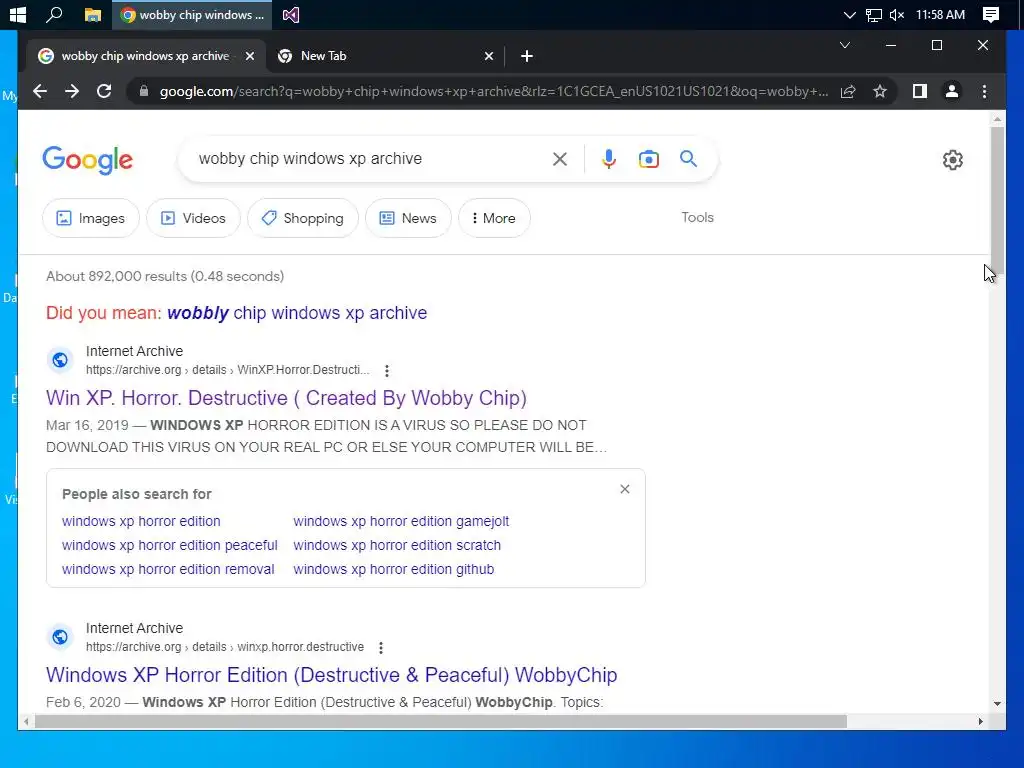Image resolution: width=1024 pixels, height=768 pixels.
Task: Search windows xp horror edition
Action: pyautogui.click(x=141, y=521)
